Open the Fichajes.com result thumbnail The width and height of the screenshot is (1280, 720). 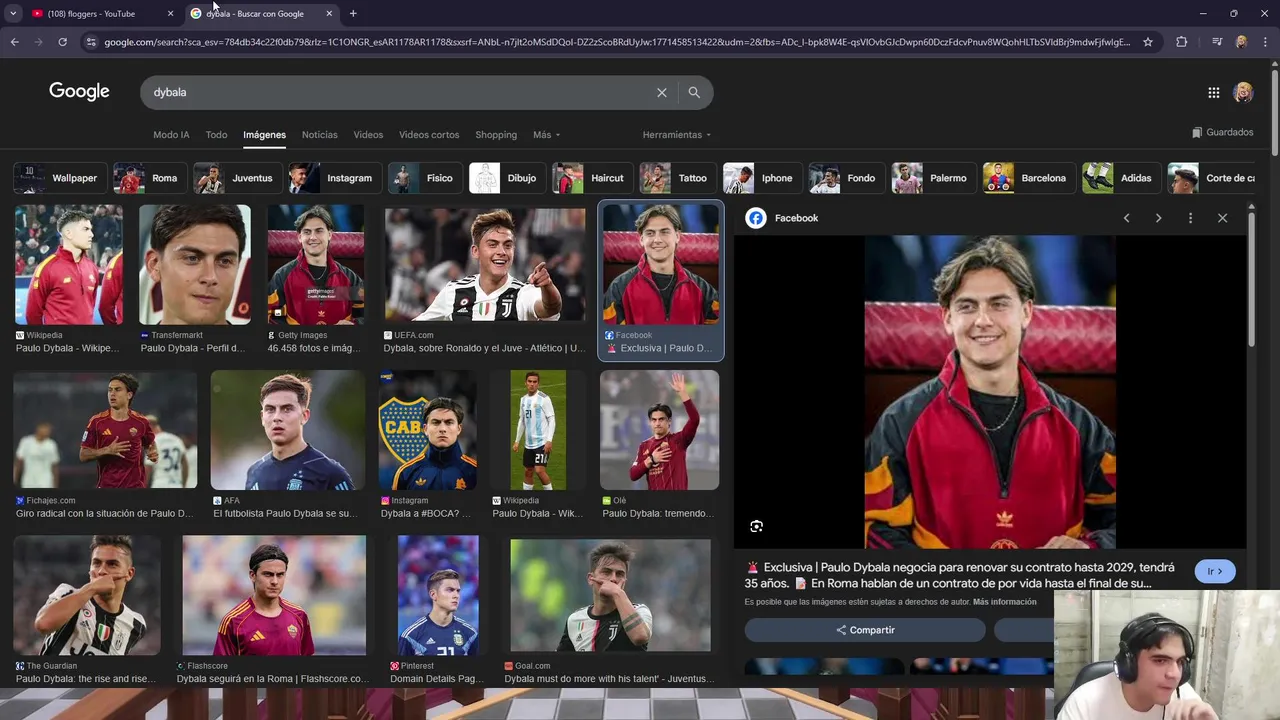click(105, 429)
